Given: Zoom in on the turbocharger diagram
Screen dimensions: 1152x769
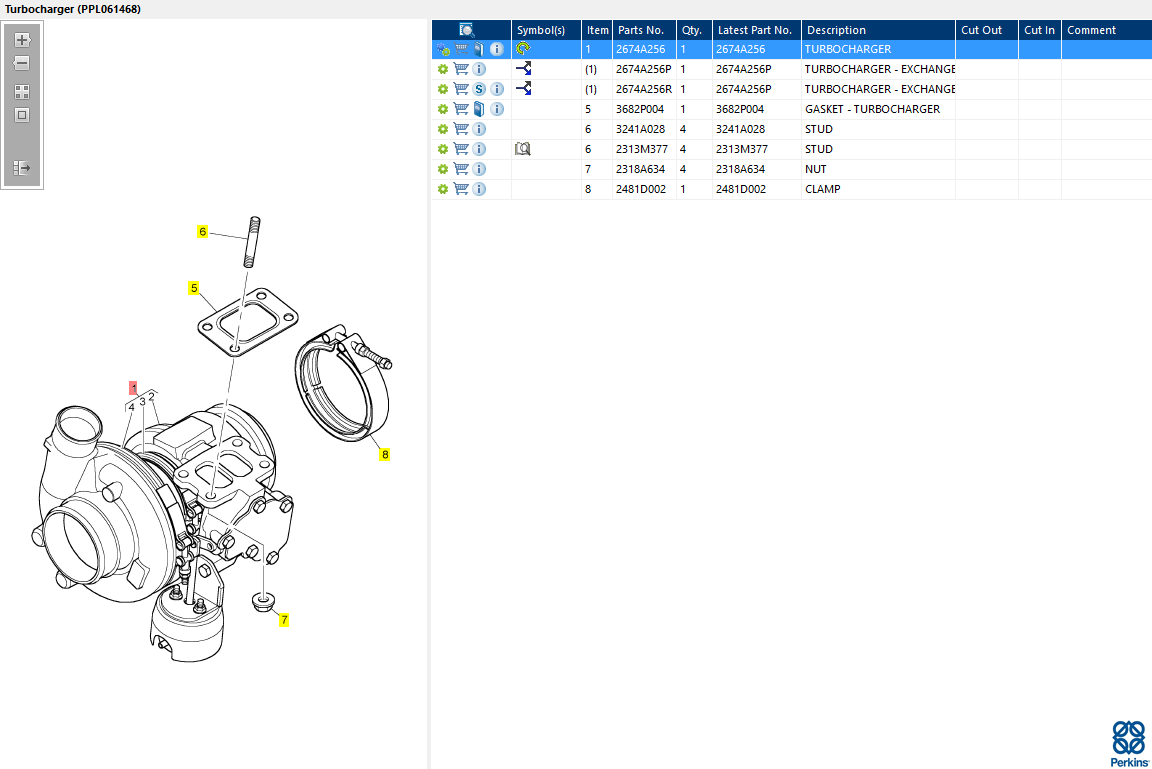Looking at the screenshot, I should click(x=22, y=40).
